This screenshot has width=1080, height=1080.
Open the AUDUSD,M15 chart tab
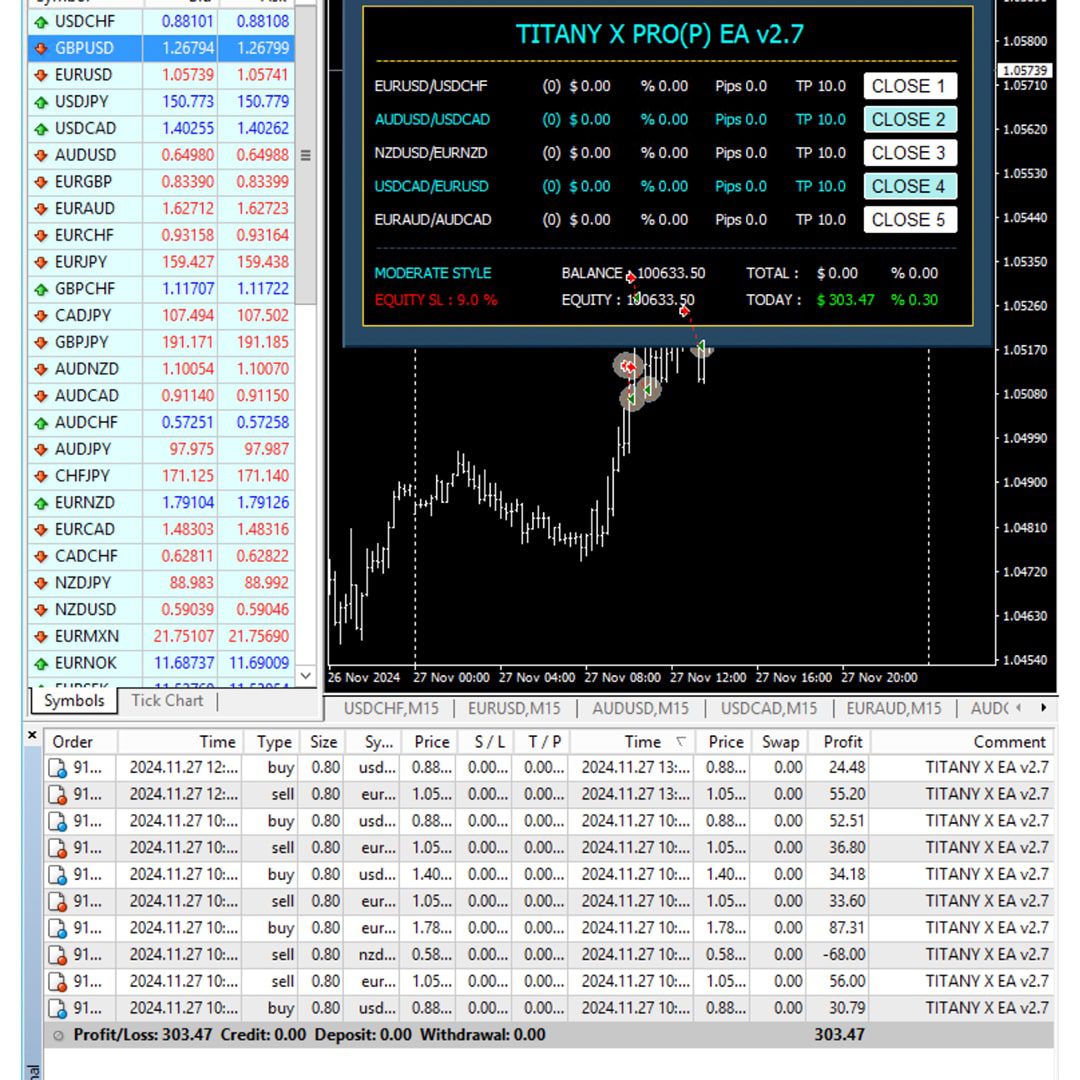(640, 708)
